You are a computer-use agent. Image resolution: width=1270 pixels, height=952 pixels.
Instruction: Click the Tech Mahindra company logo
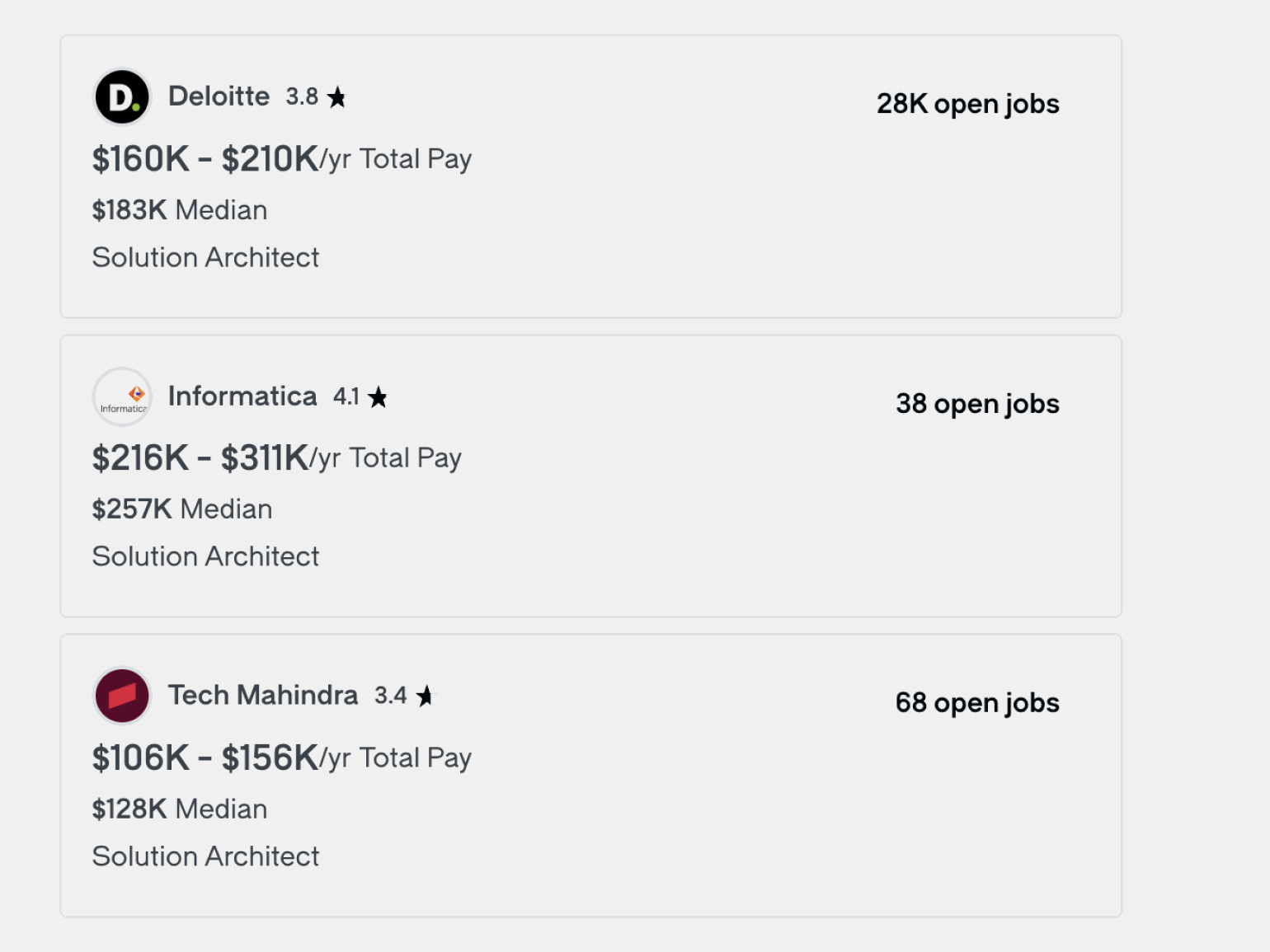click(122, 696)
